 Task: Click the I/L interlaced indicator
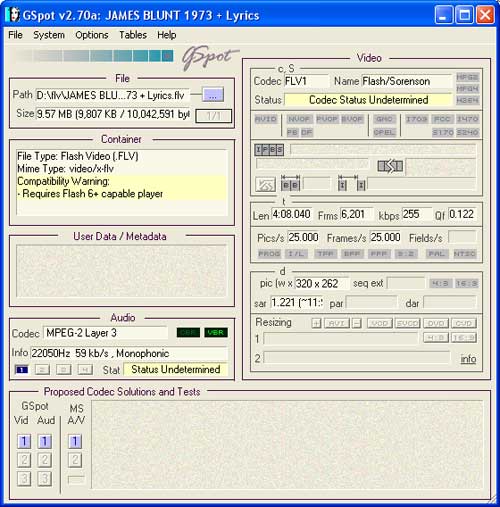(x=296, y=254)
